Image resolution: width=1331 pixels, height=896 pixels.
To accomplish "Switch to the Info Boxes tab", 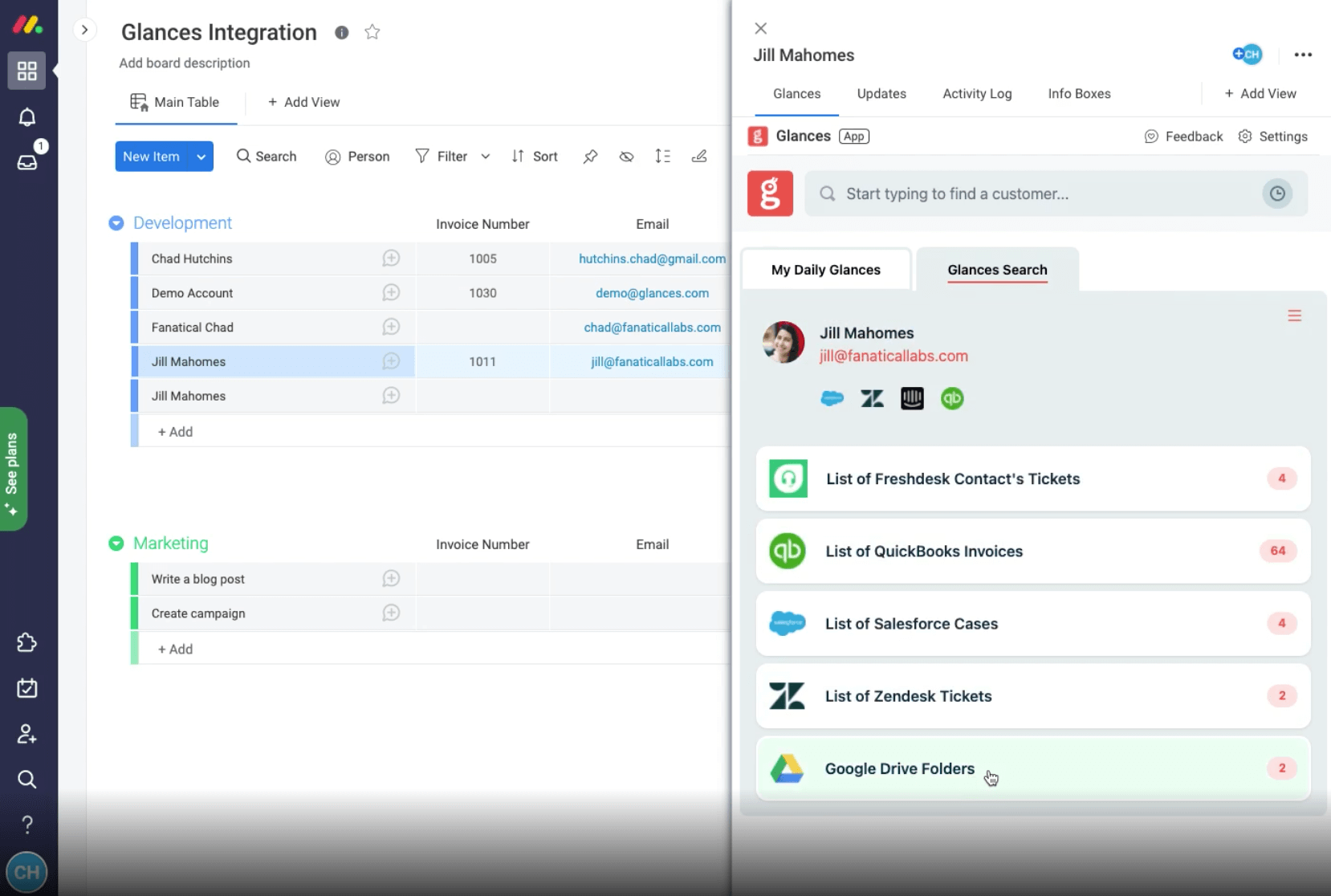I will (1079, 94).
